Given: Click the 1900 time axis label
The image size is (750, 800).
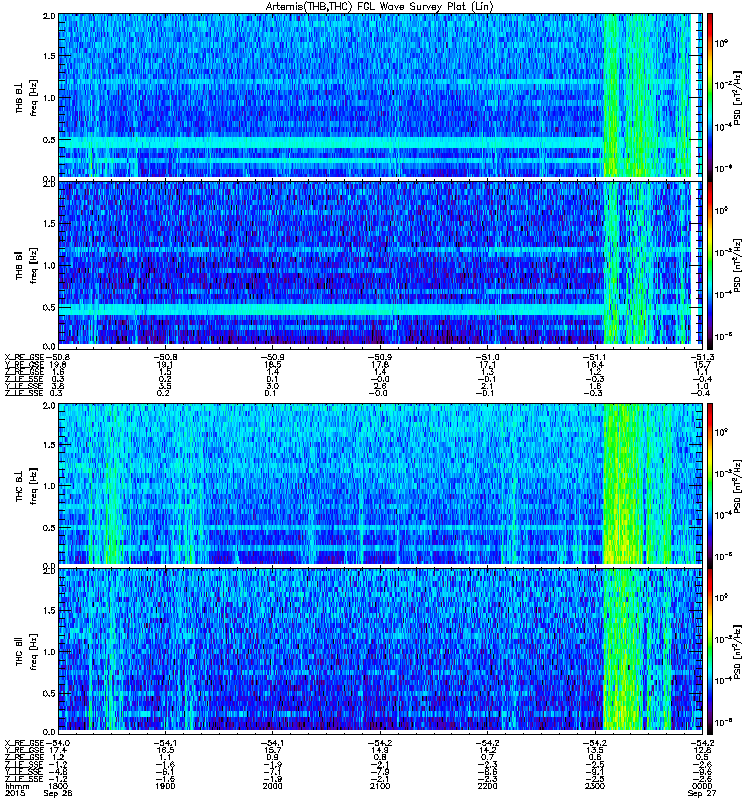Looking at the screenshot, I should (x=165, y=786).
